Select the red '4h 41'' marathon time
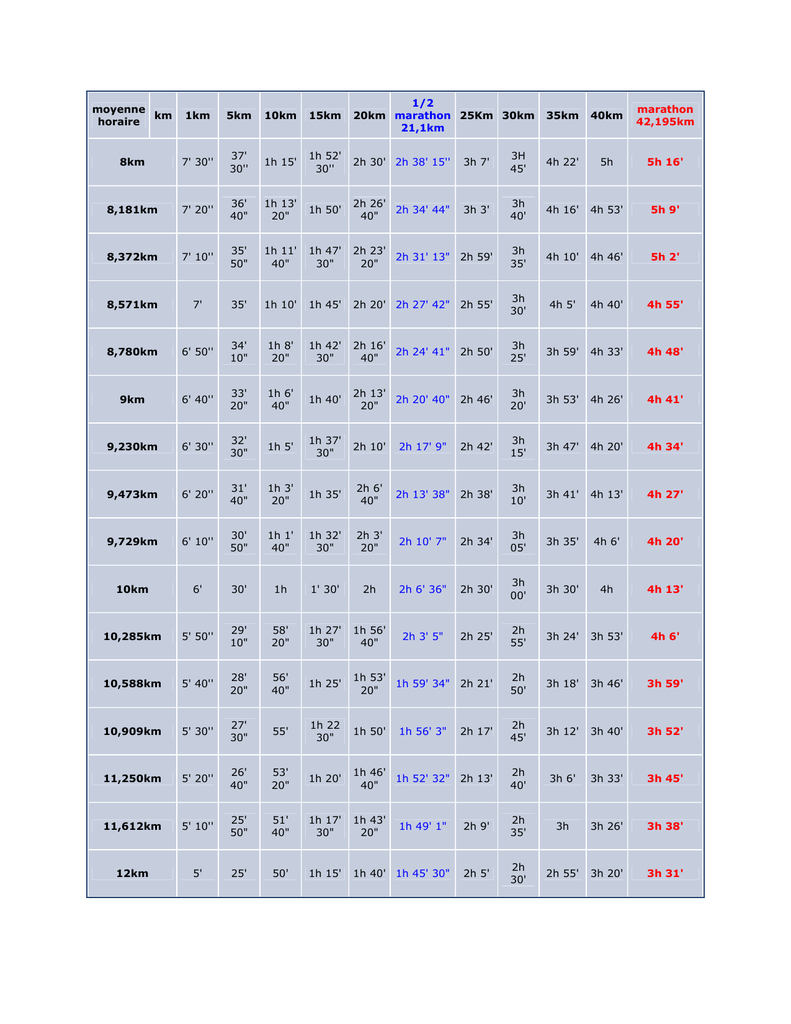 point(665,399)
